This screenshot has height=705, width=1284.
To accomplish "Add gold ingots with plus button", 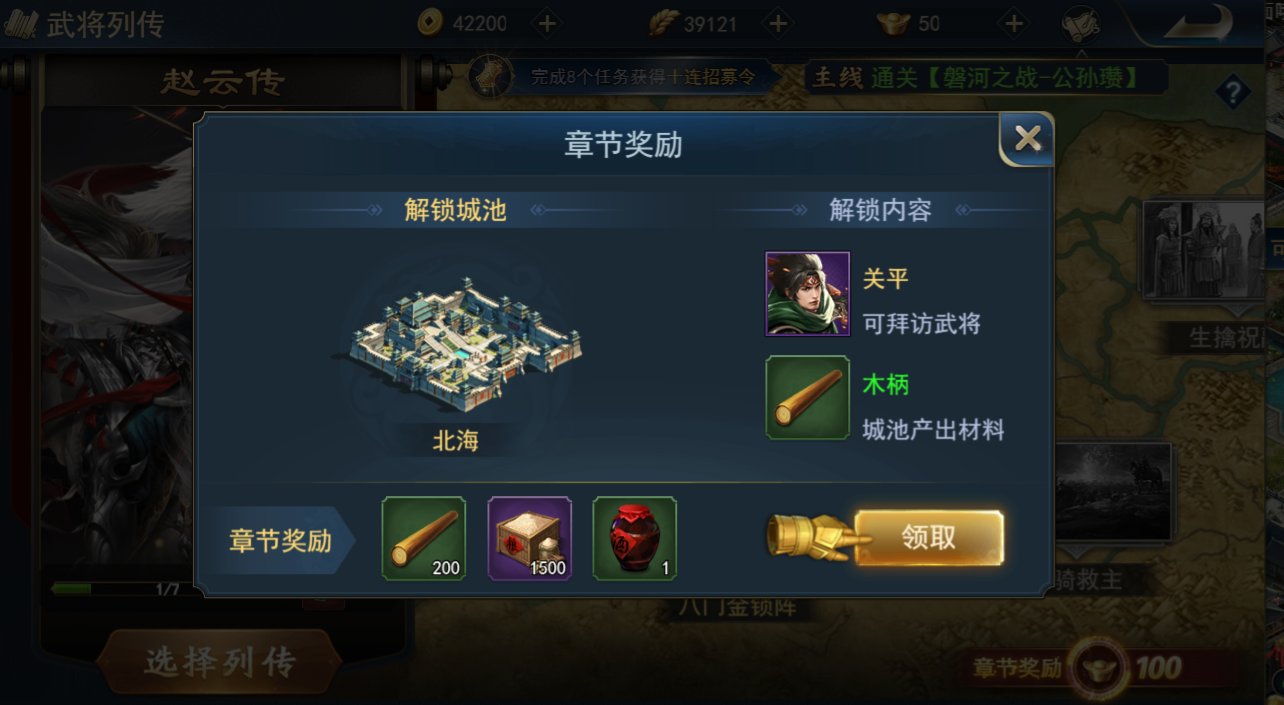I will (1013, 23).
